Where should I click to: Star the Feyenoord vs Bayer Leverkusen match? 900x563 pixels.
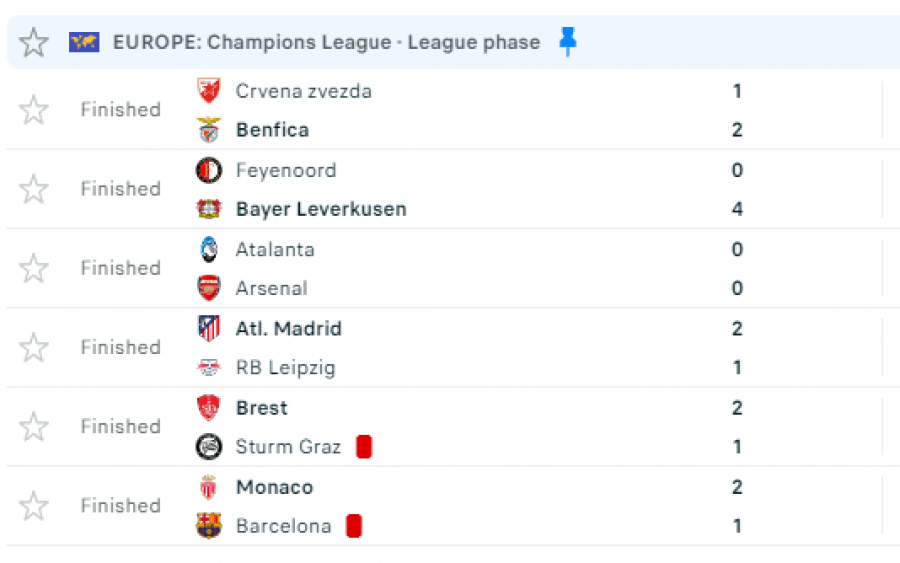click(34, 189)
